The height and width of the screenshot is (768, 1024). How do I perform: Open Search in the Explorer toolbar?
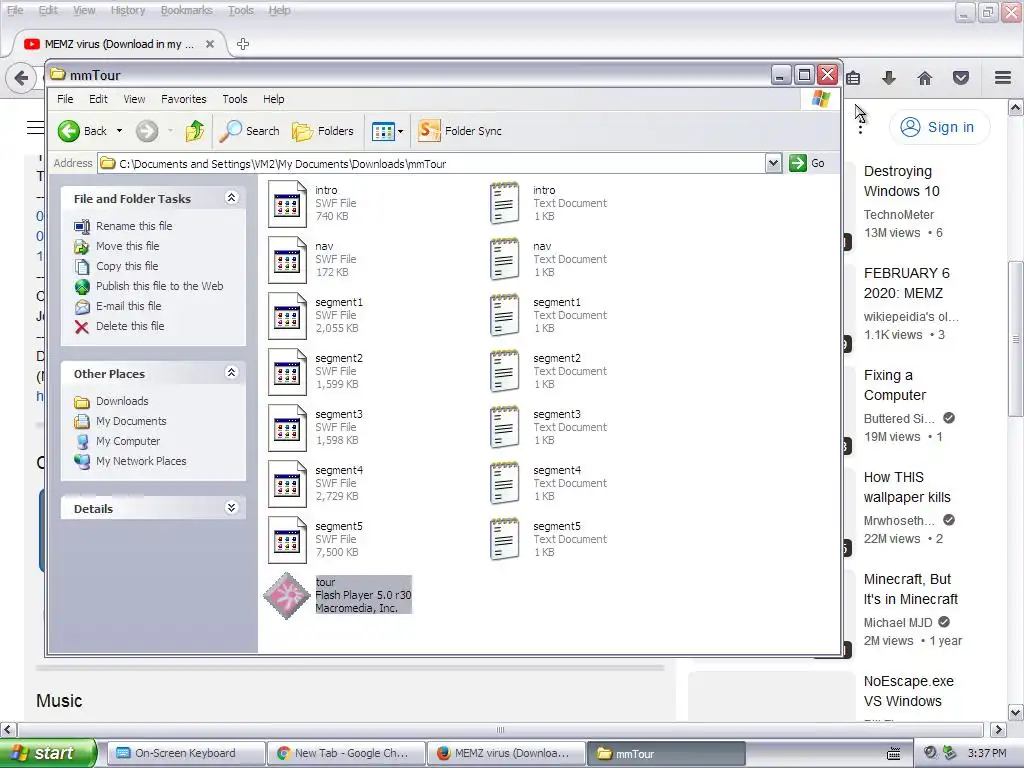249,131
